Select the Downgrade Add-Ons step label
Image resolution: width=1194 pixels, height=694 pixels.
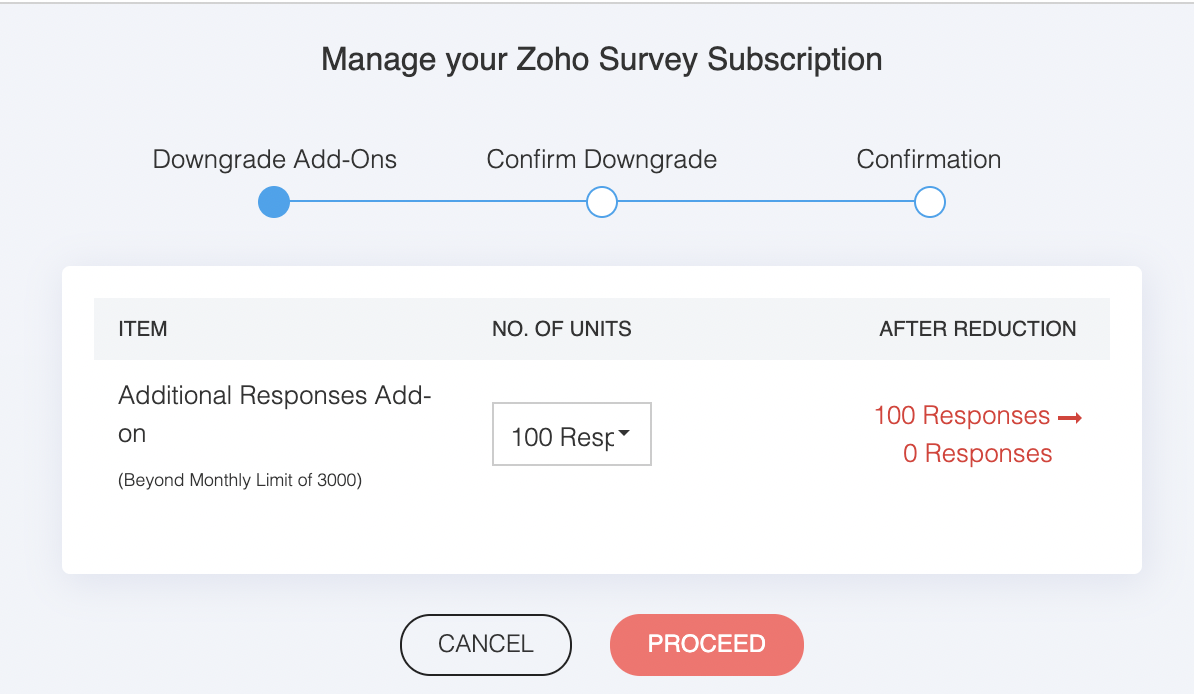coord(274,160)
